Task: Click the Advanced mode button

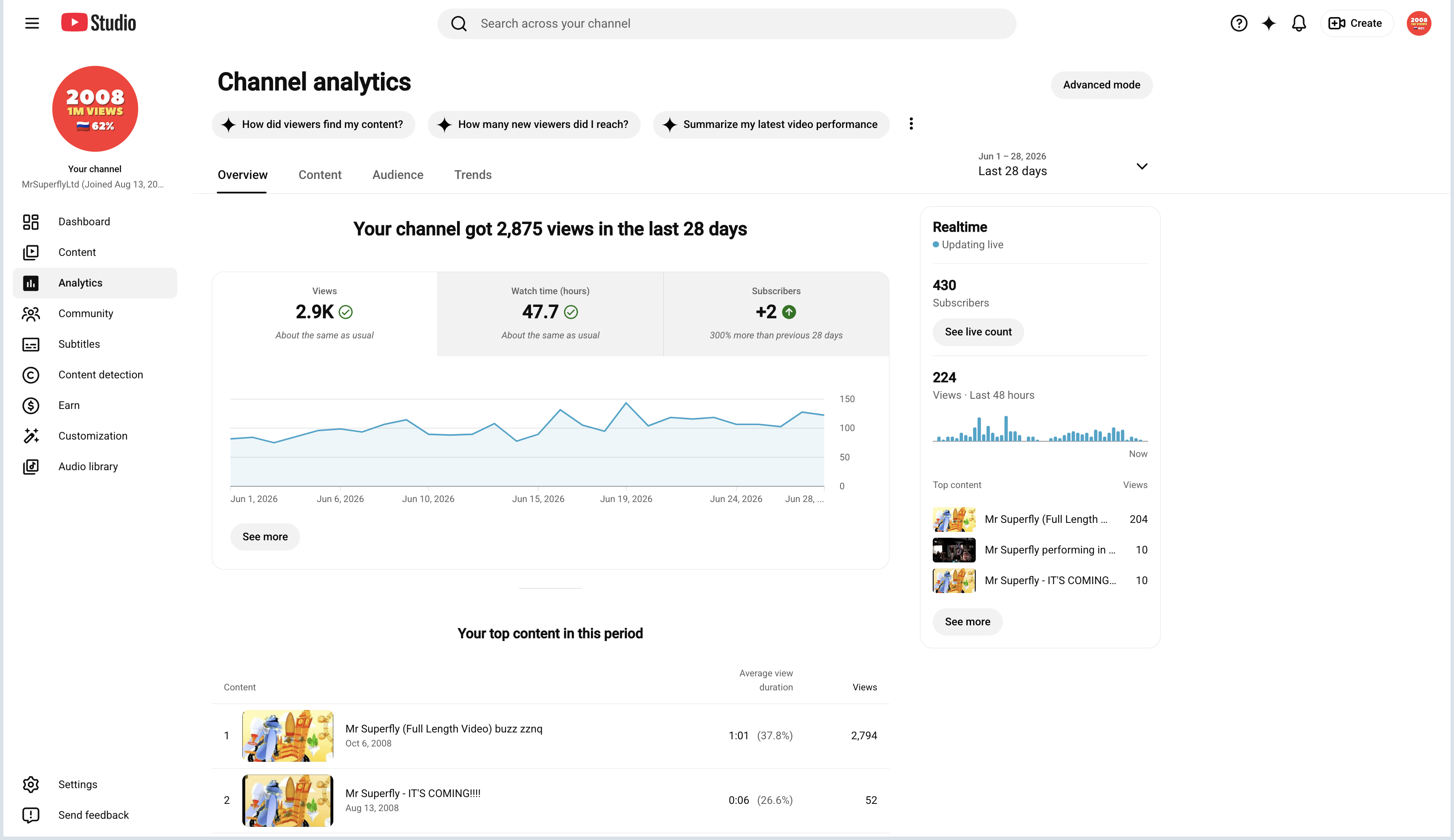Action: (x=1101, y=85)
